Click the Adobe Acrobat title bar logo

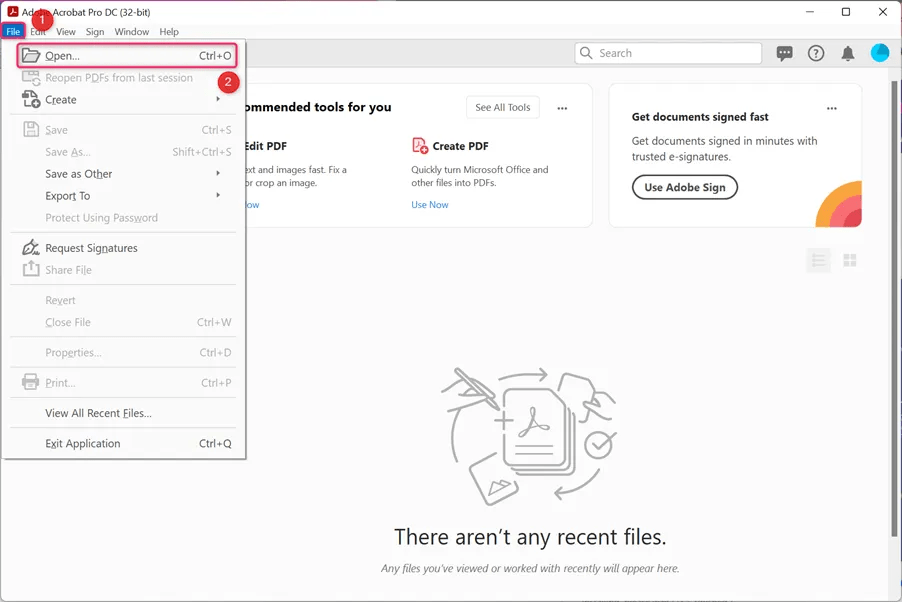(13, 12)
